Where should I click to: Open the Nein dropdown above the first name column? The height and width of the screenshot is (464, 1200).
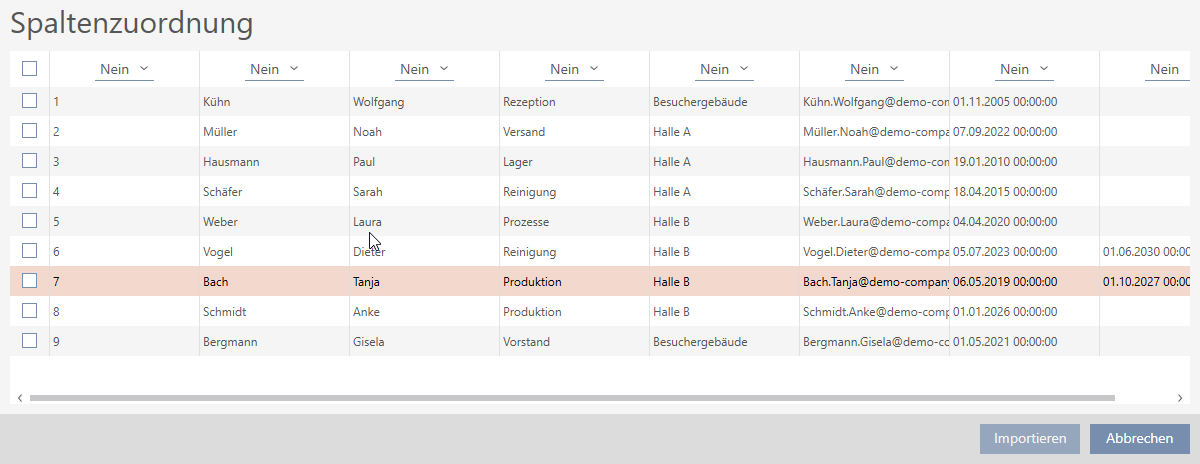424,69
